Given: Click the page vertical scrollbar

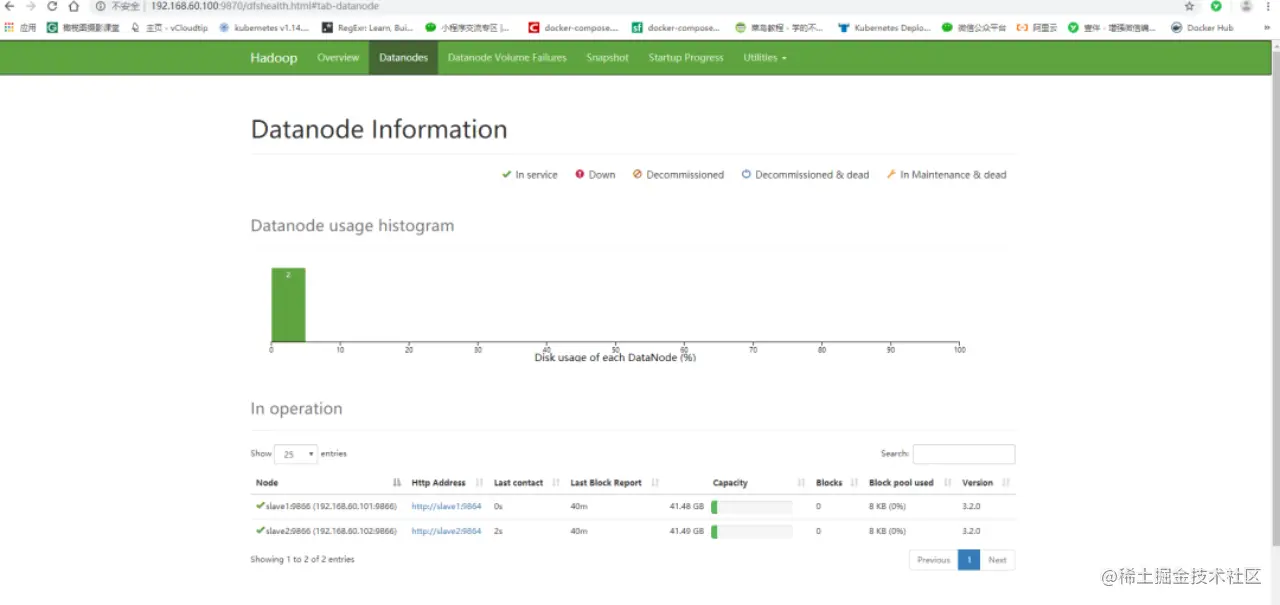Looking at the screenshot, I should (x=1275, y=300).
